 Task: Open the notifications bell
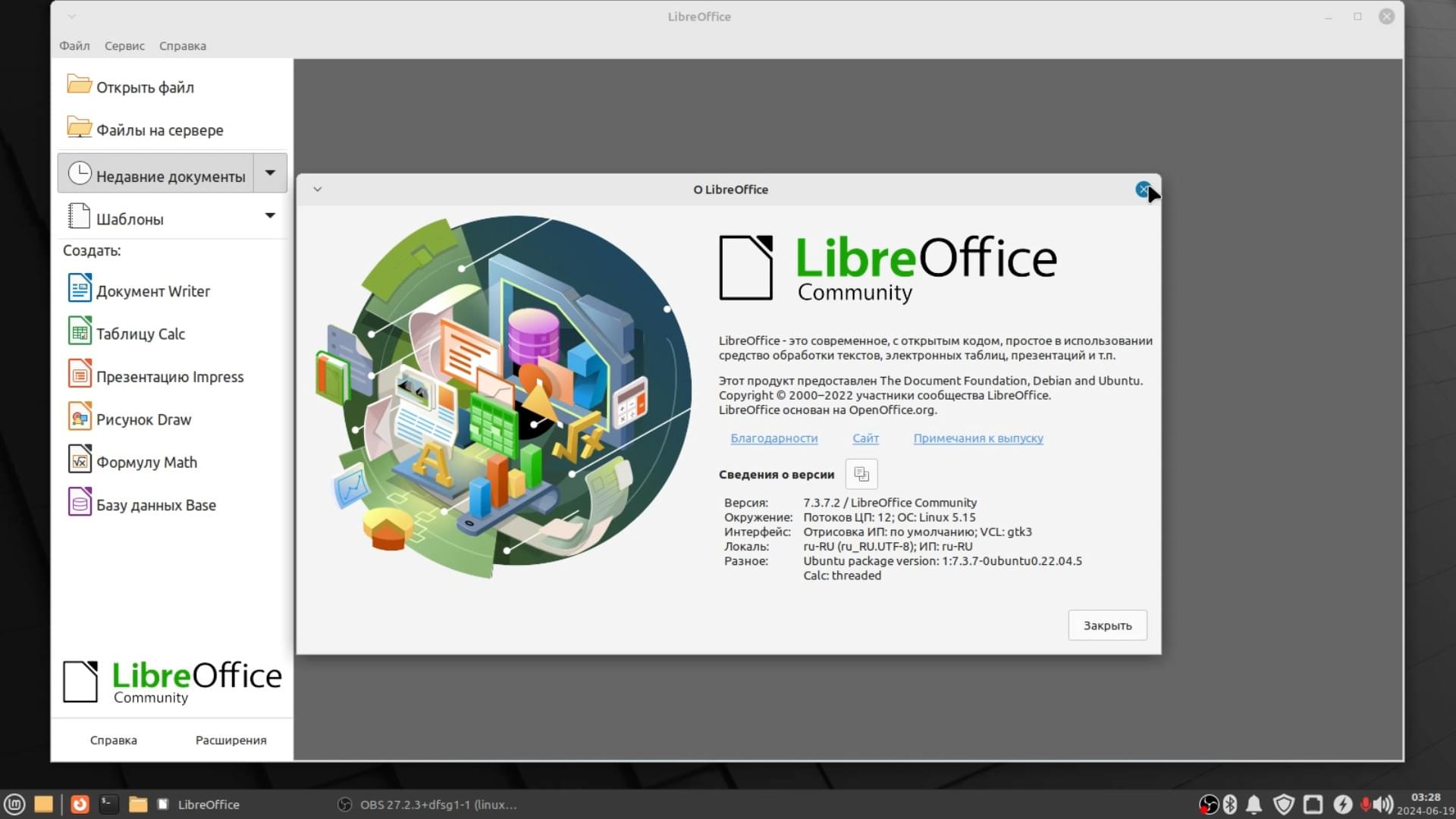coord(1254,805)
